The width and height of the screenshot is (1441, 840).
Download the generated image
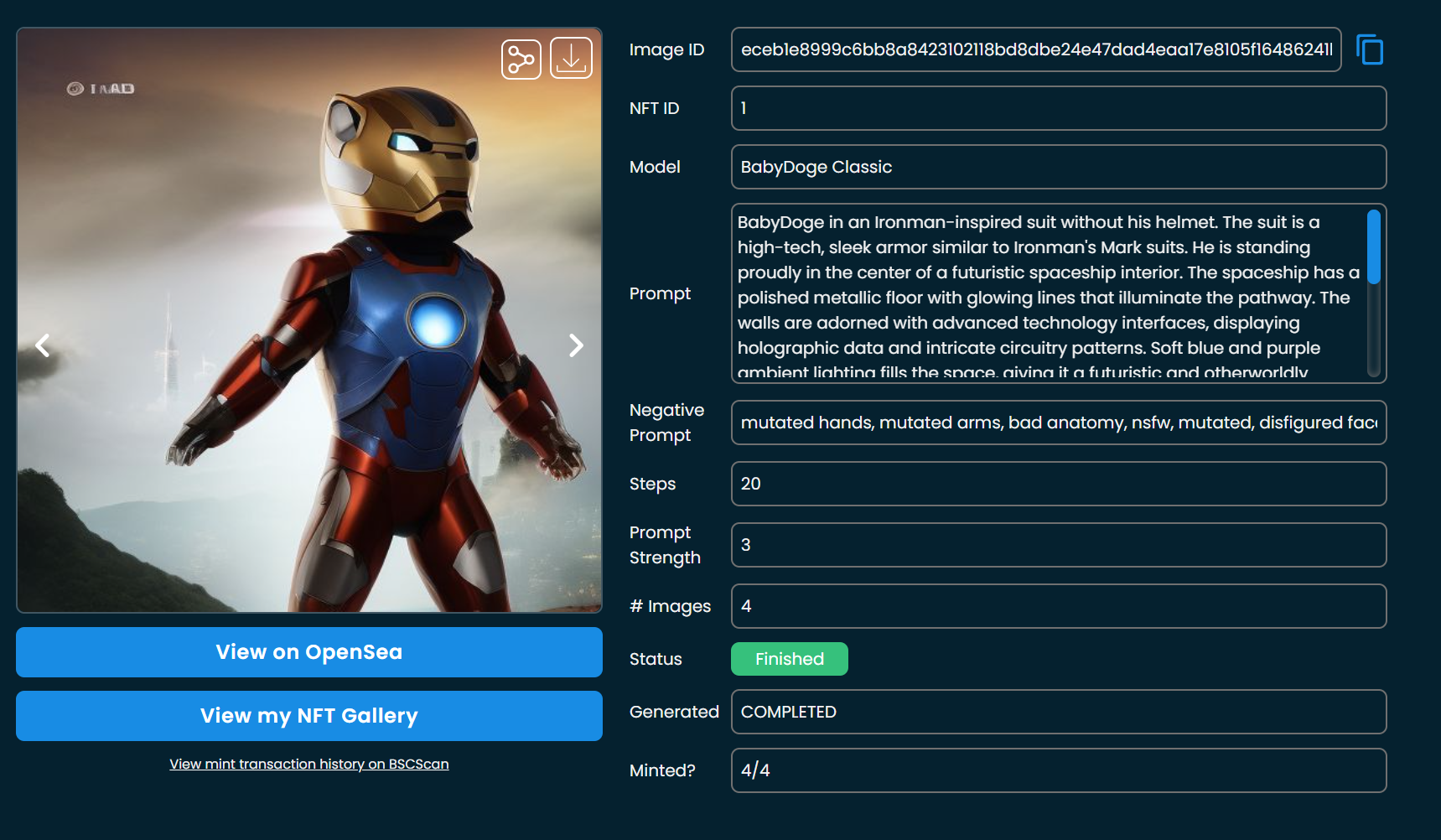click(x=571, y=59)
